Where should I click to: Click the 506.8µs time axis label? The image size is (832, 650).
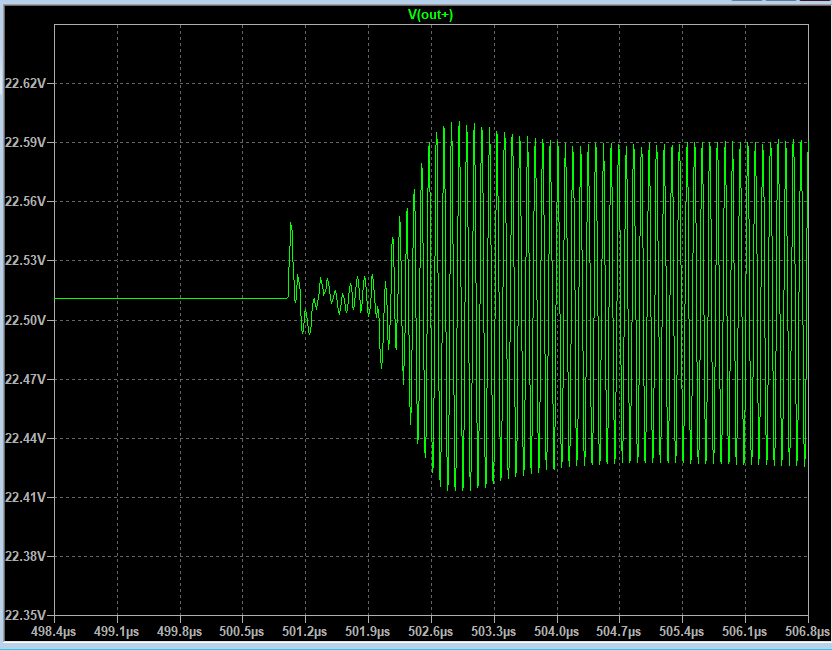[807, 631]
